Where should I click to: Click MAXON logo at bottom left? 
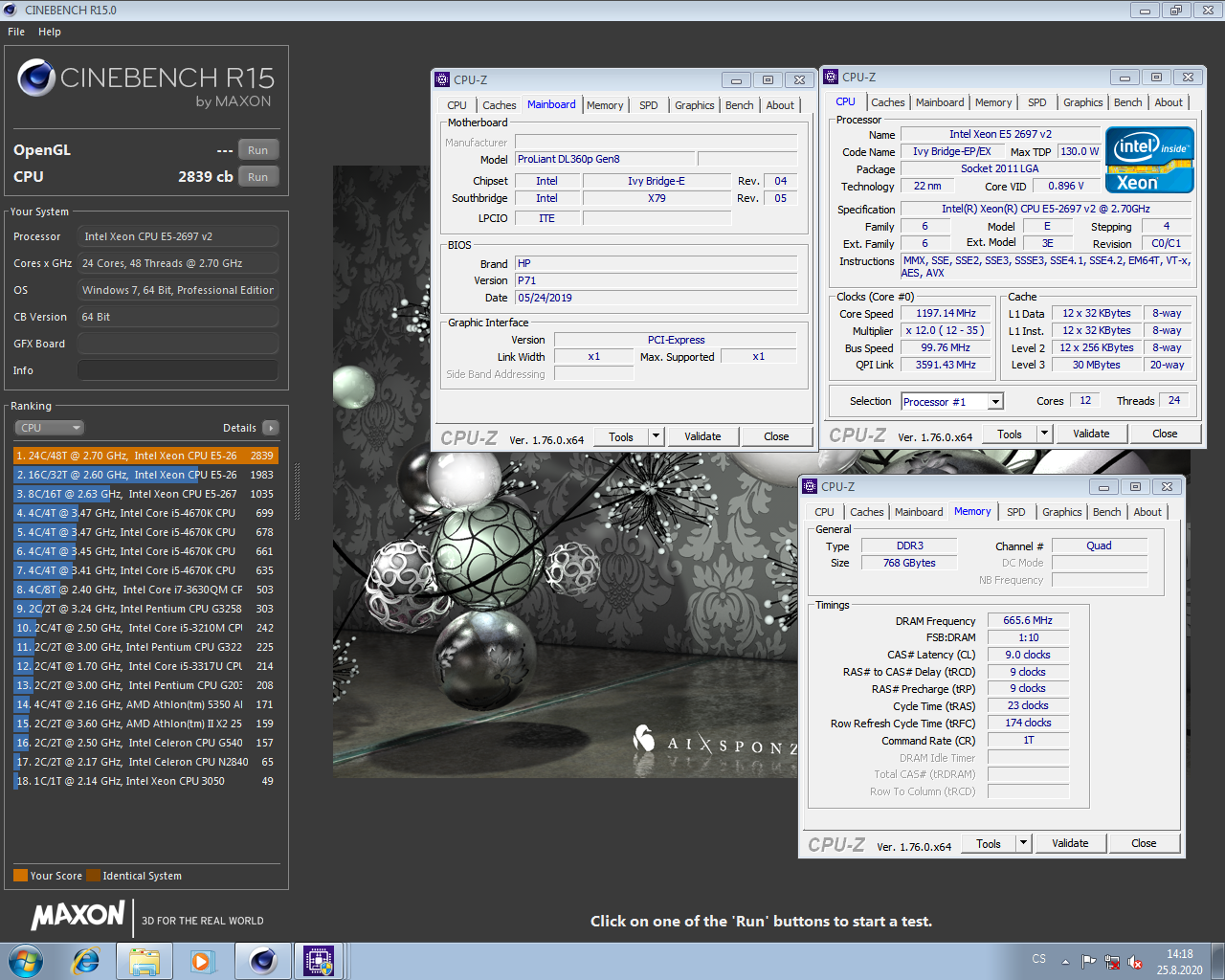(x=78, y=916)
